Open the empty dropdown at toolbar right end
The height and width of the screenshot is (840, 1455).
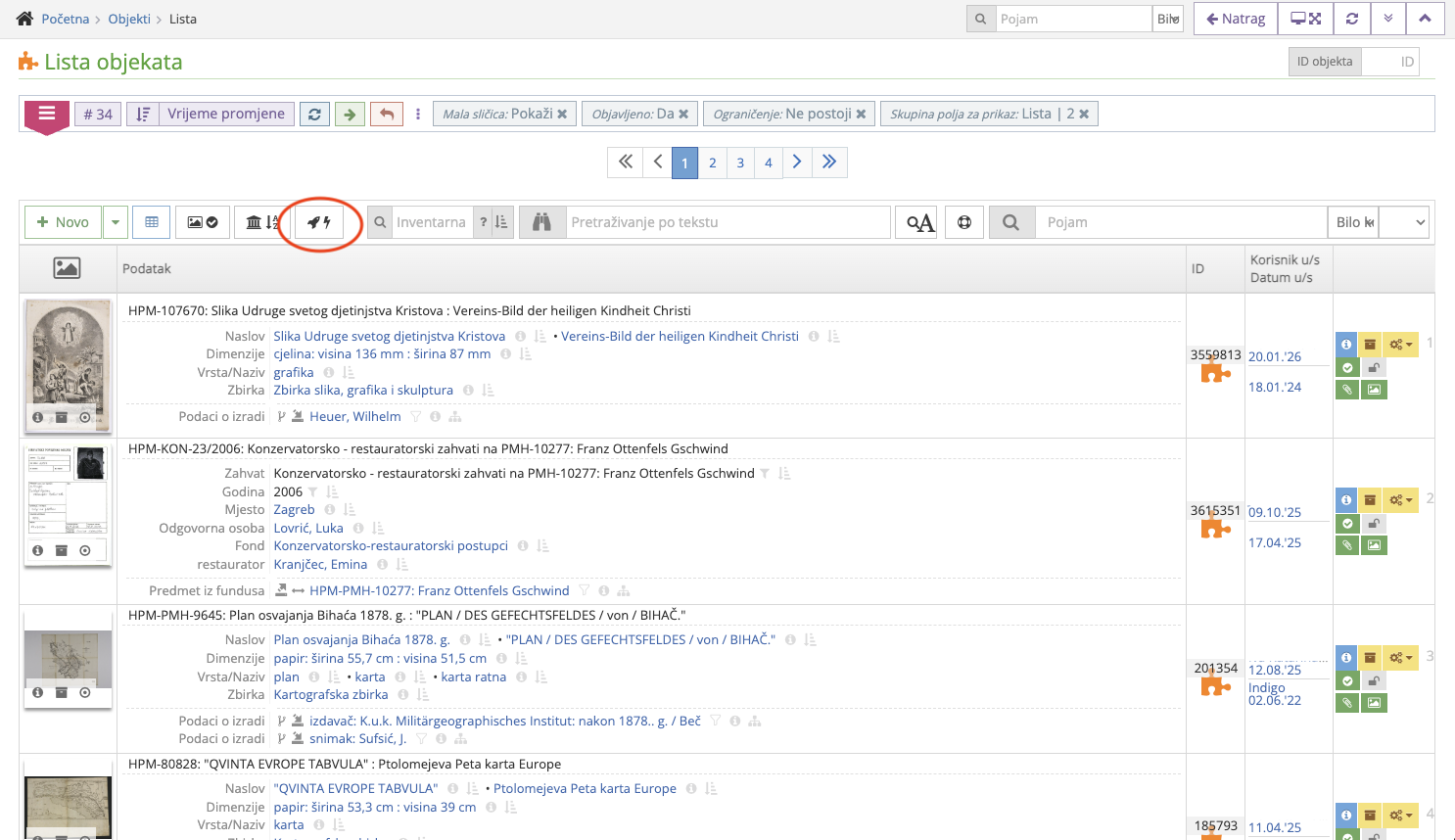coord(1403,222)
